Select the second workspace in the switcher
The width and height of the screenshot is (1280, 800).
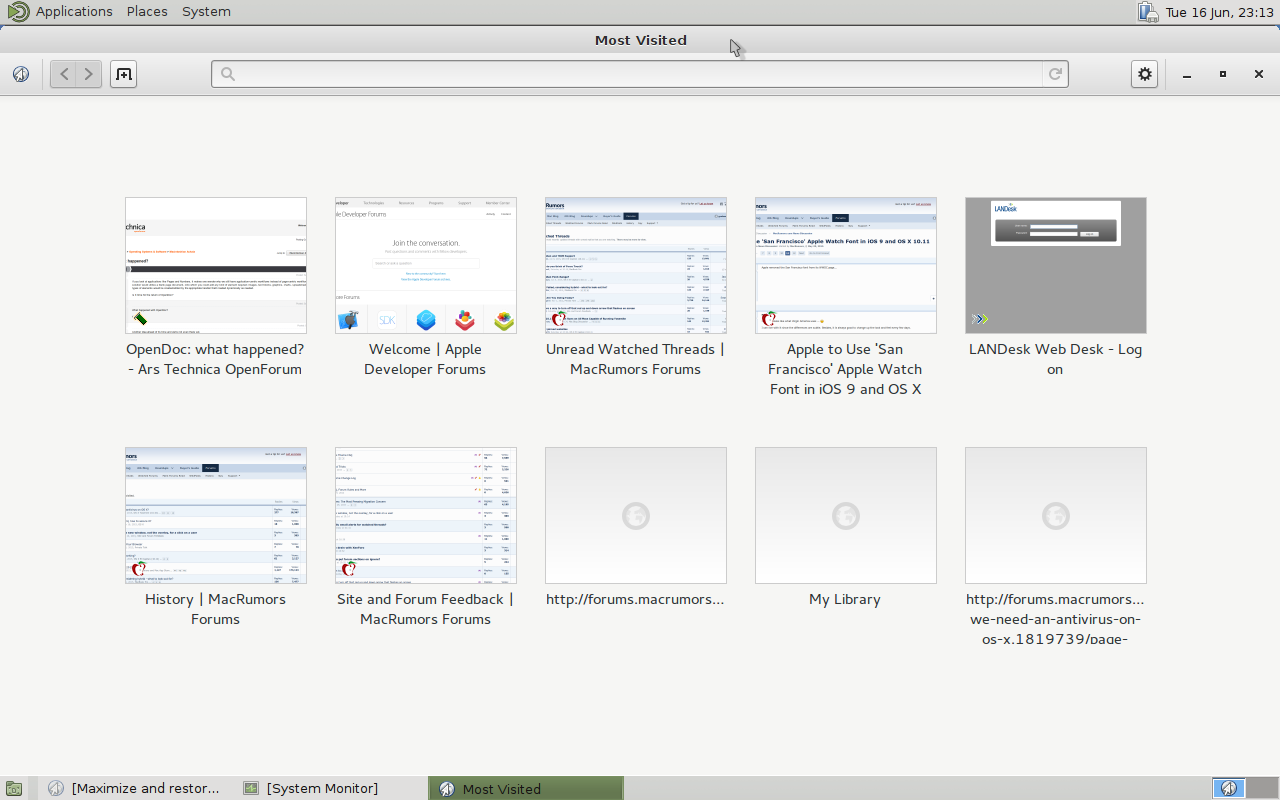pyautogui.click(x=1262, y=788)
